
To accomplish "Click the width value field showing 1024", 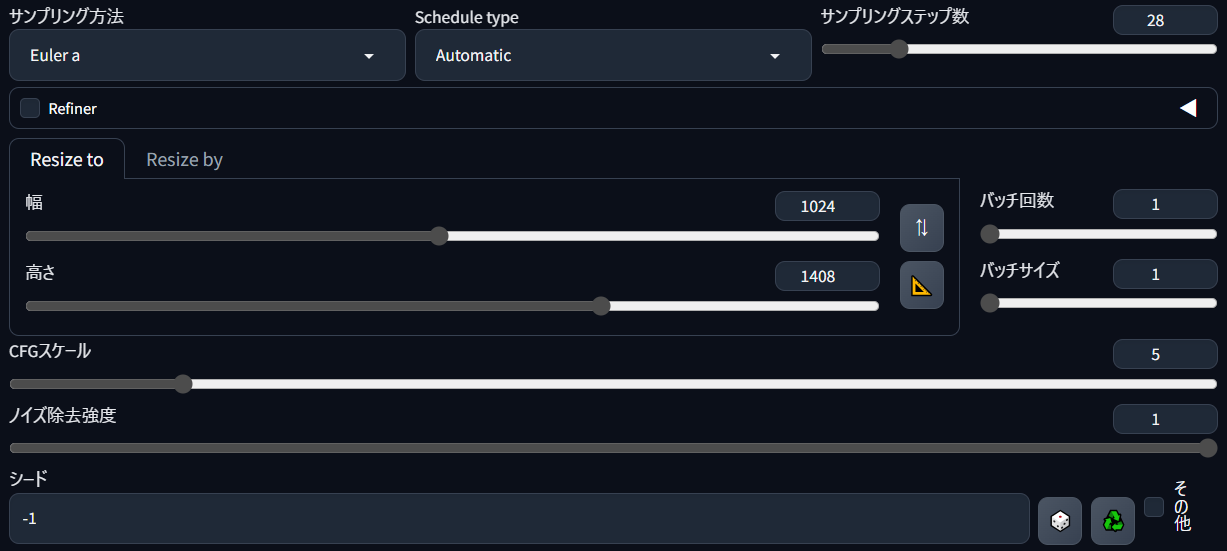I will coord(827,206).
